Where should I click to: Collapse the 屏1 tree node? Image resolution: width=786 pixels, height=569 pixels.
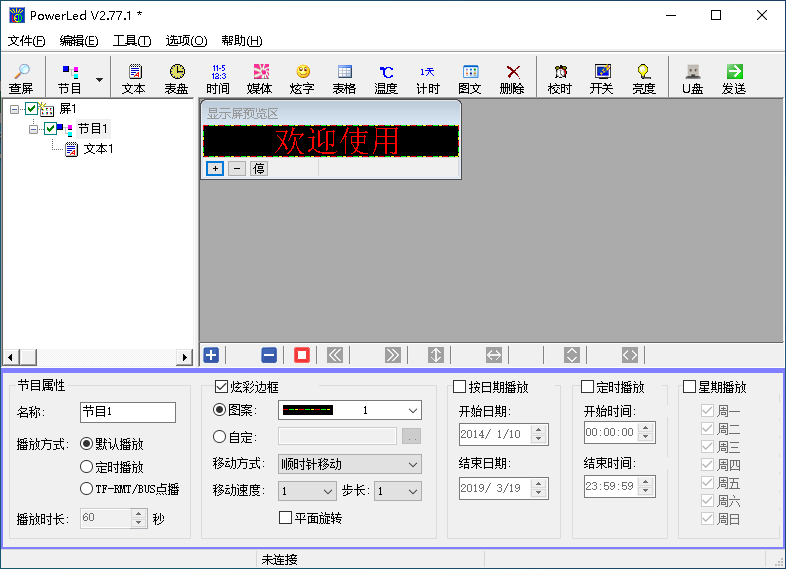point(14,109)
